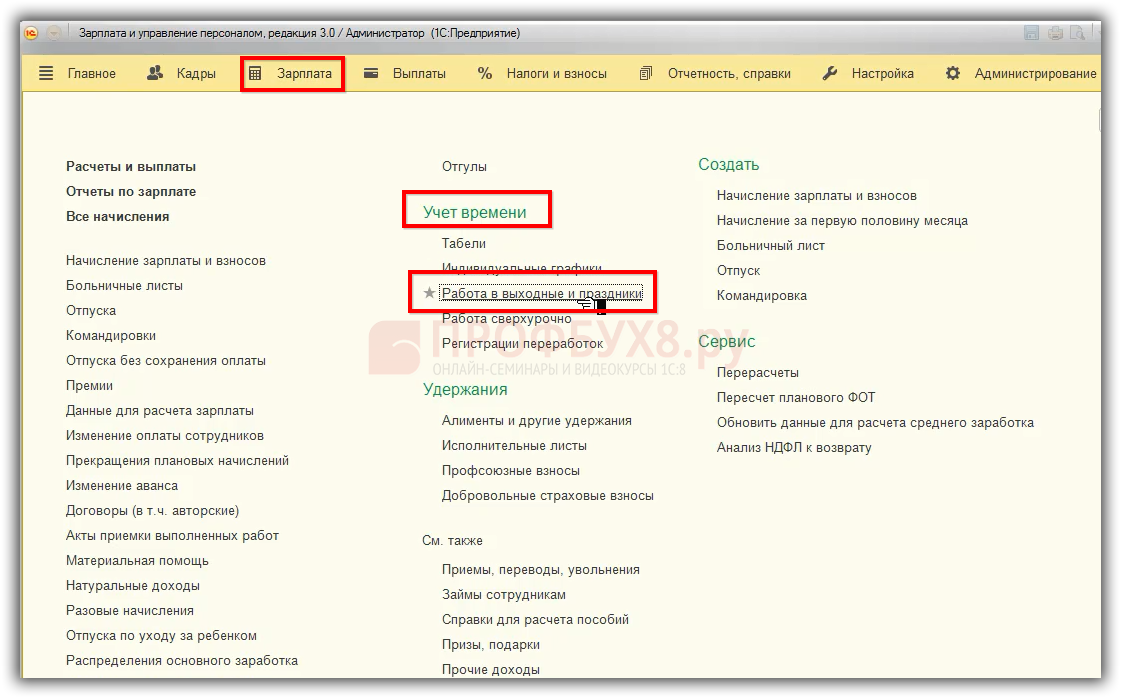The image size is (1121, 698).
Task: Click the print icon in title bar
Action: pos(1055,33)
